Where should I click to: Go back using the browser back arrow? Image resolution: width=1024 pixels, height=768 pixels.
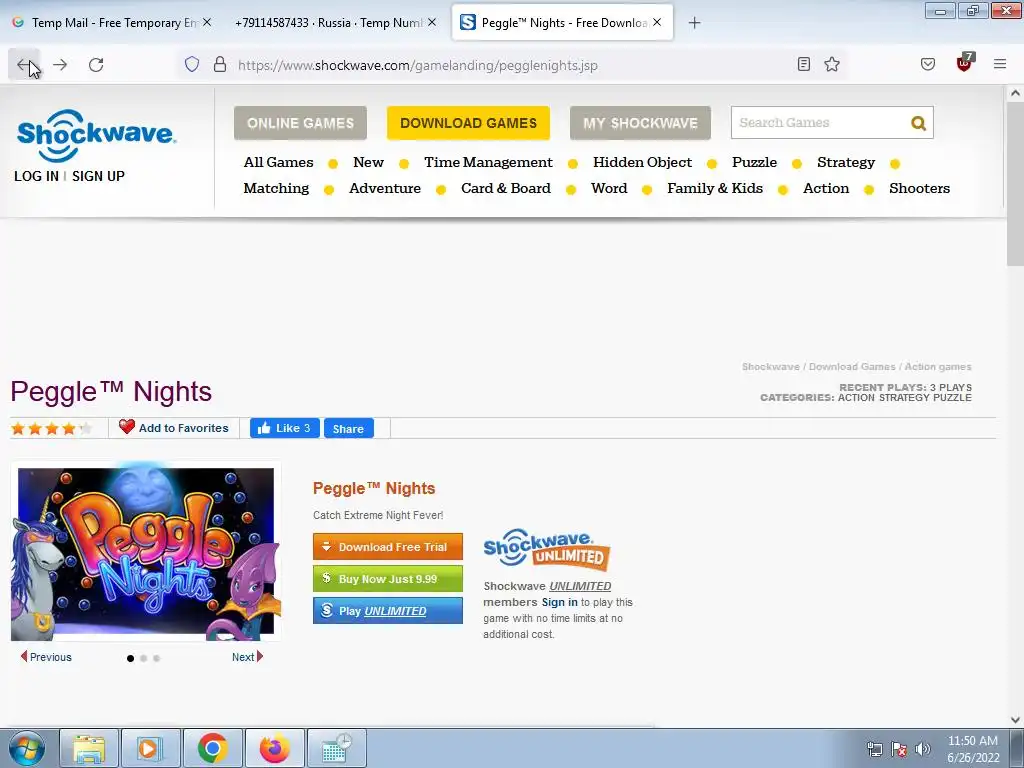24,65
